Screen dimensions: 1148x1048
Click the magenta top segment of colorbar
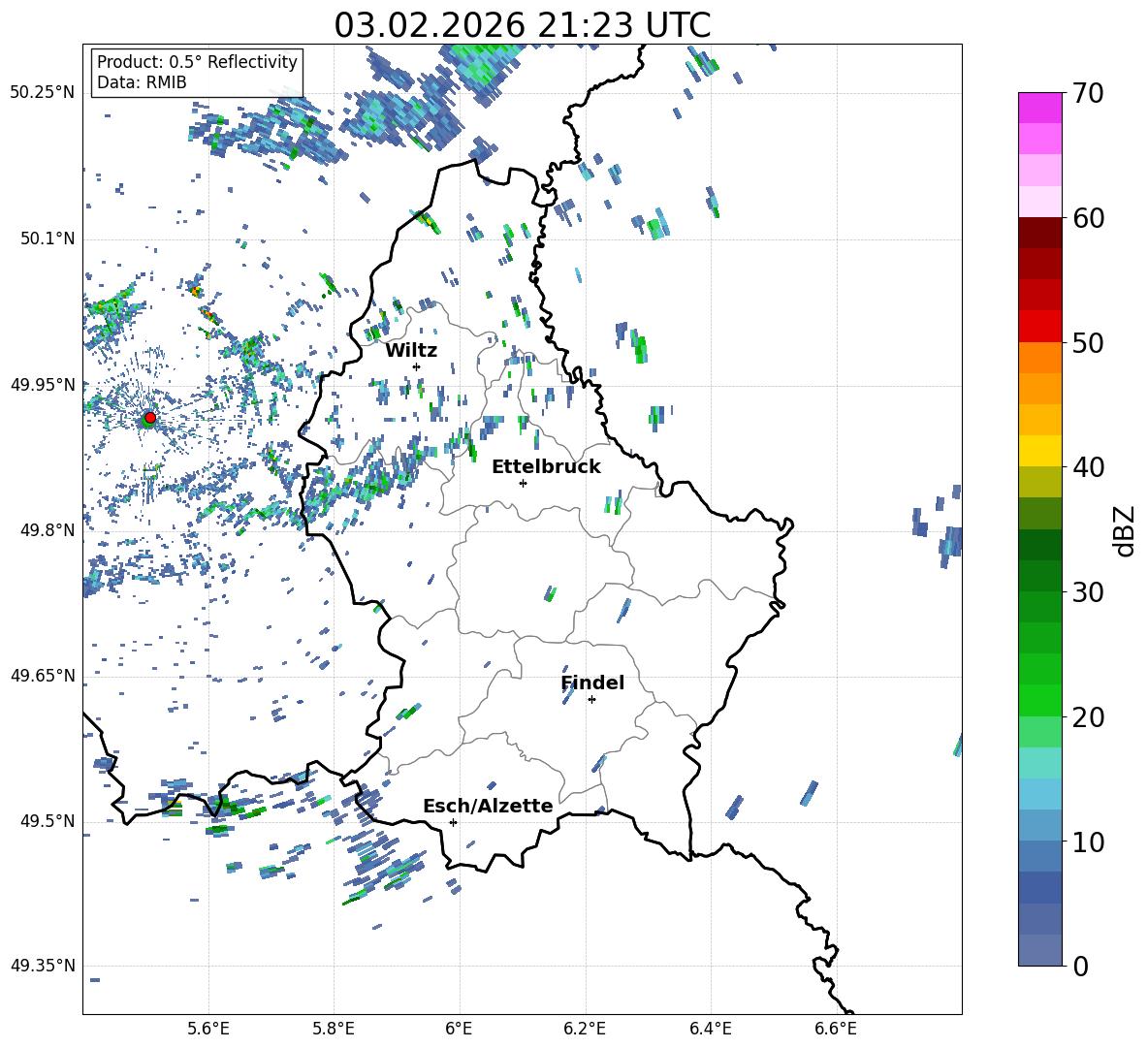pyautogui.click(x=1039, y=109)
